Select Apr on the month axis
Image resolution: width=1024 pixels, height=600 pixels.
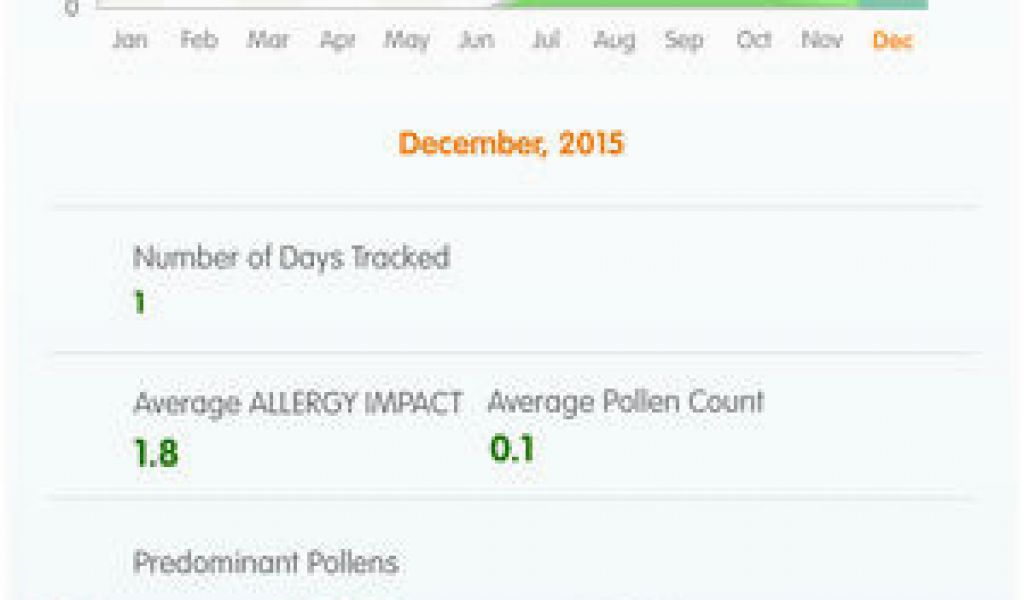[x=338, y=41]
